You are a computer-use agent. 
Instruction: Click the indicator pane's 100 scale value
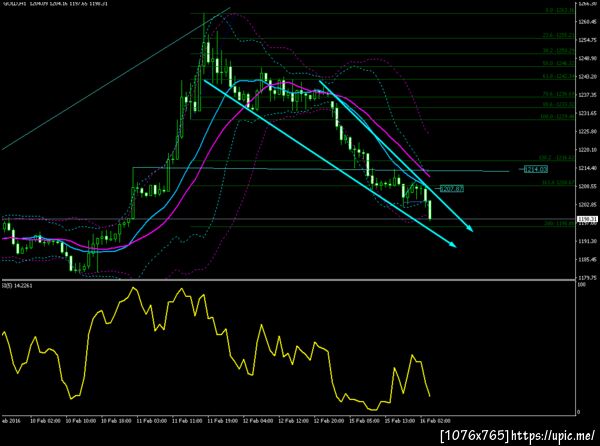tap(582, 285)
